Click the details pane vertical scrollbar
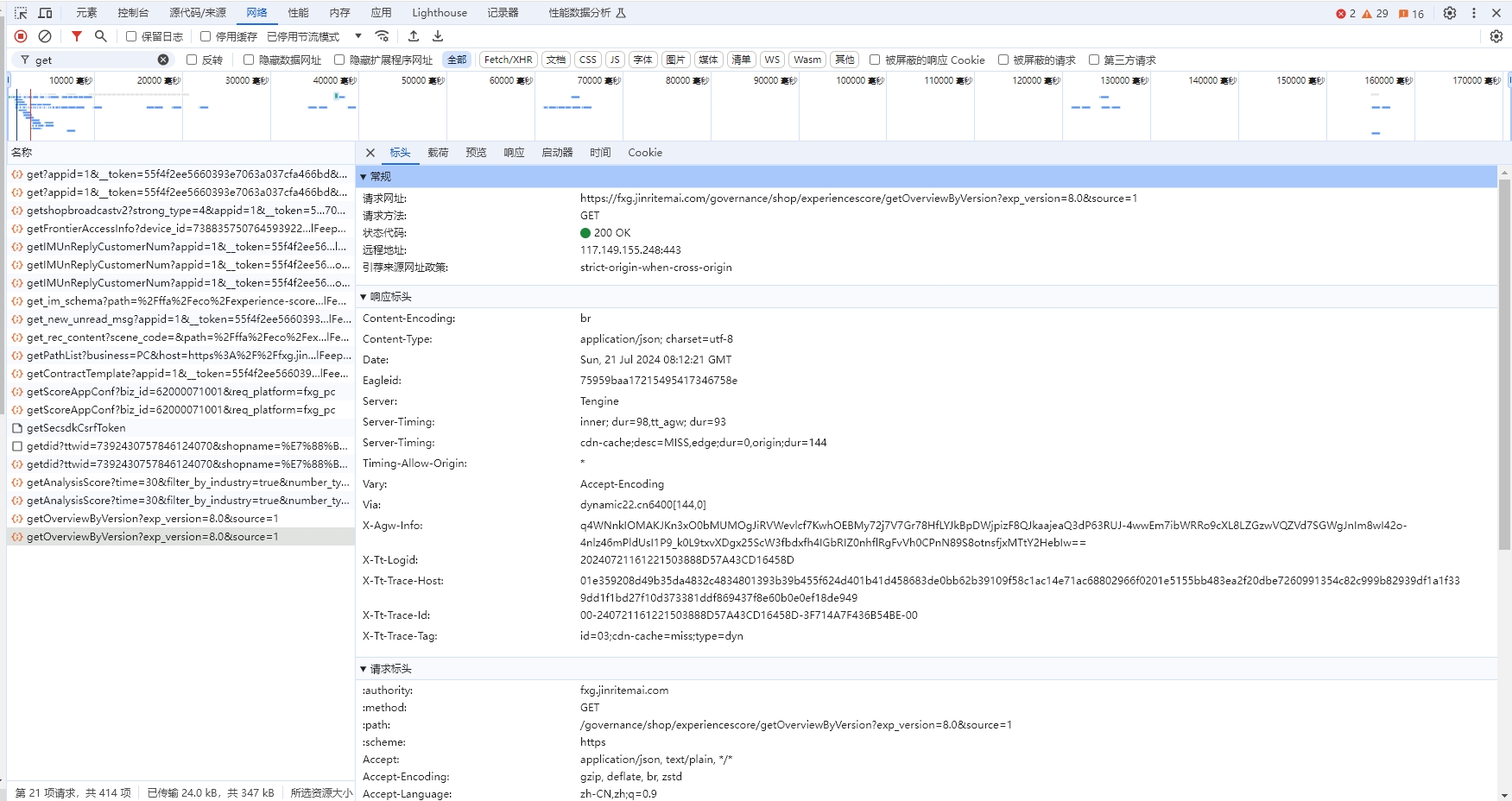 click(x=1504, y=363)
